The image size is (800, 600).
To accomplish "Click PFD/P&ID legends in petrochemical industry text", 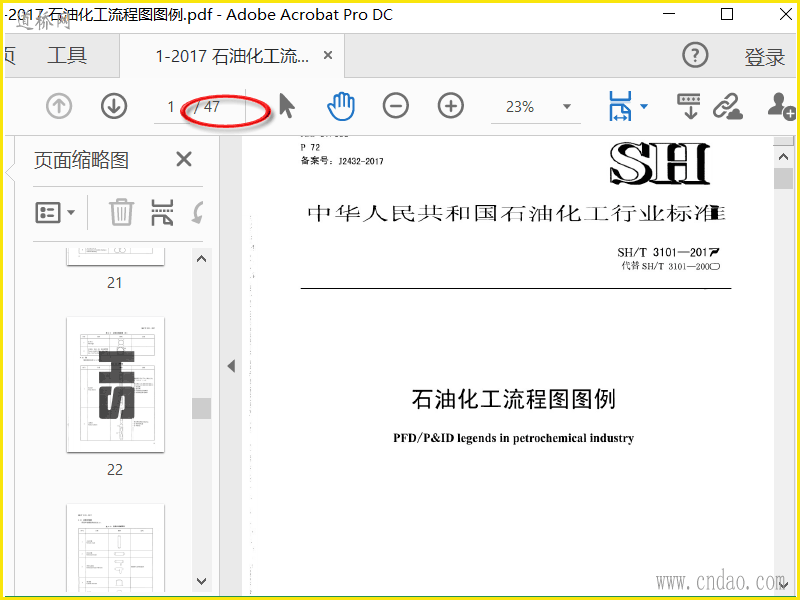I will [x=513, y=438].
